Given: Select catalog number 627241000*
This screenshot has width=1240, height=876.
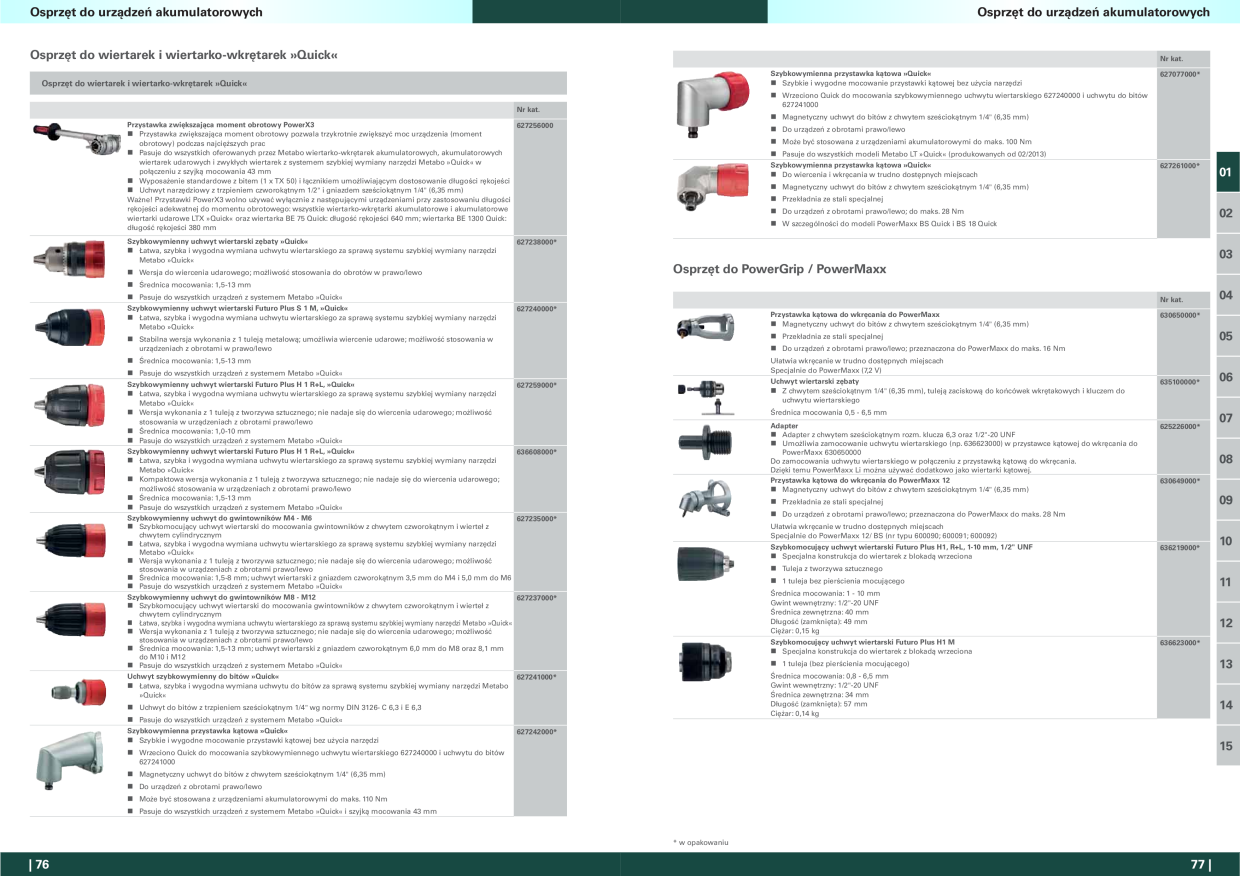Looking at the screenshot, I should [537, 676].
